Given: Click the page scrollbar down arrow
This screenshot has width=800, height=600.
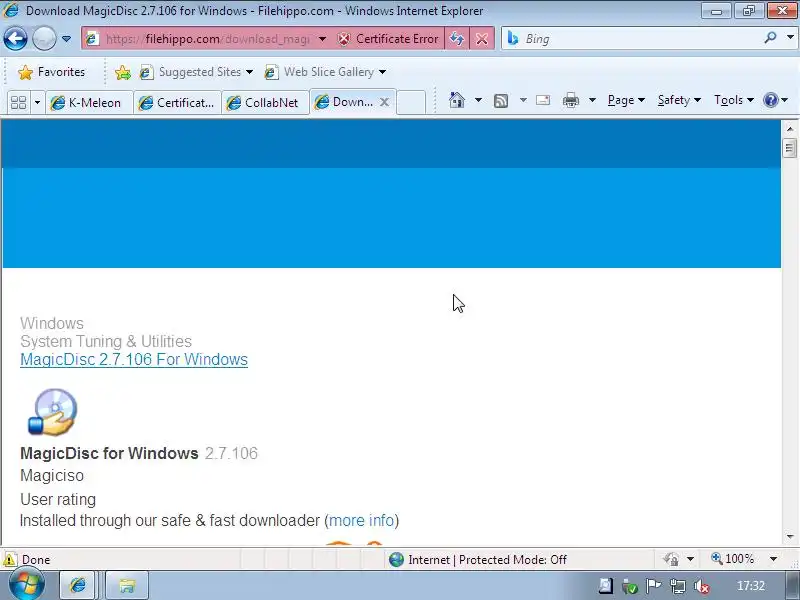Looking at the screenshot, I should click(789, 537).
